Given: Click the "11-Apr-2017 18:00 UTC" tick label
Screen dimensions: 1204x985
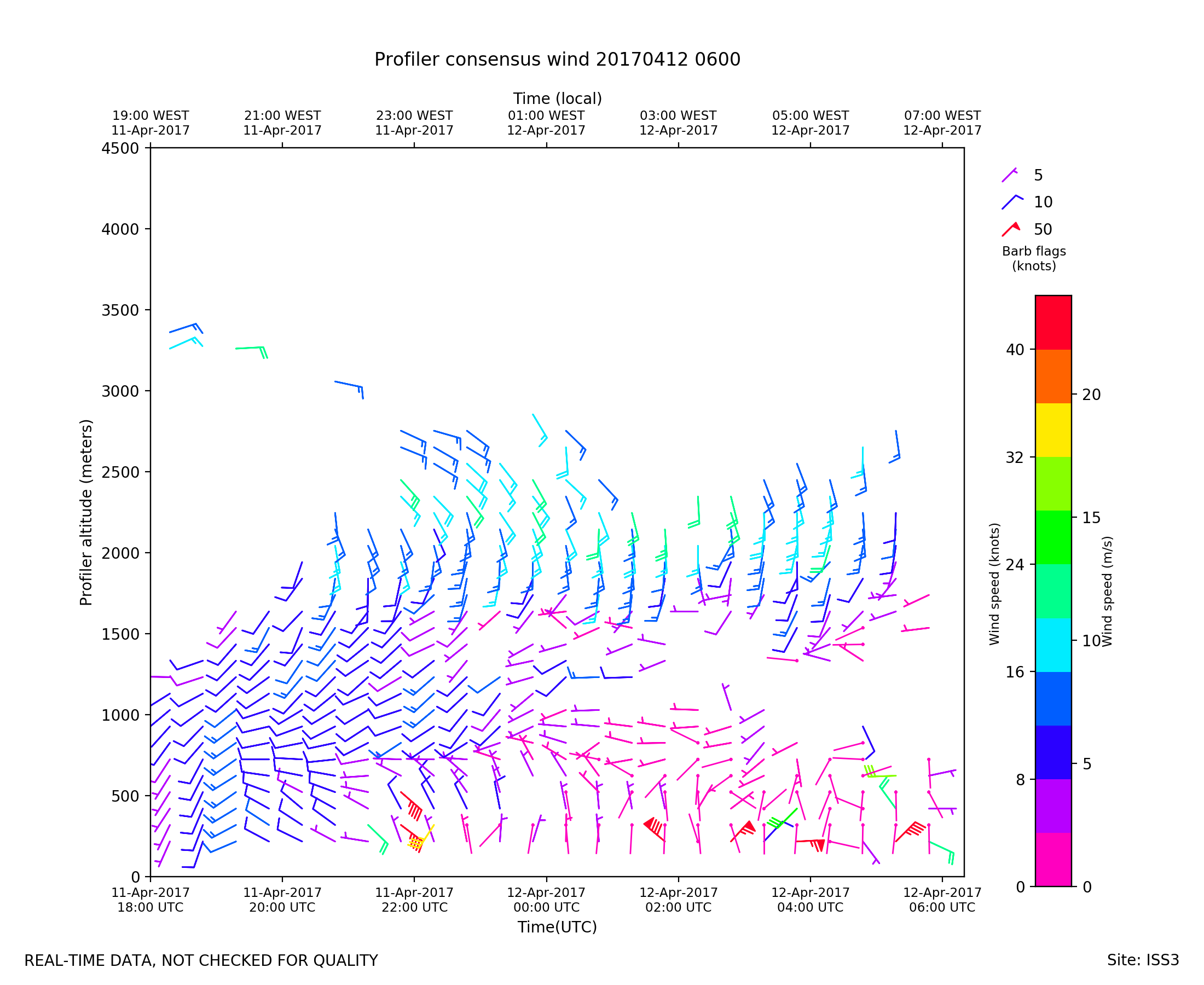Looking at the screenshot, I should [x=150, y=900].
